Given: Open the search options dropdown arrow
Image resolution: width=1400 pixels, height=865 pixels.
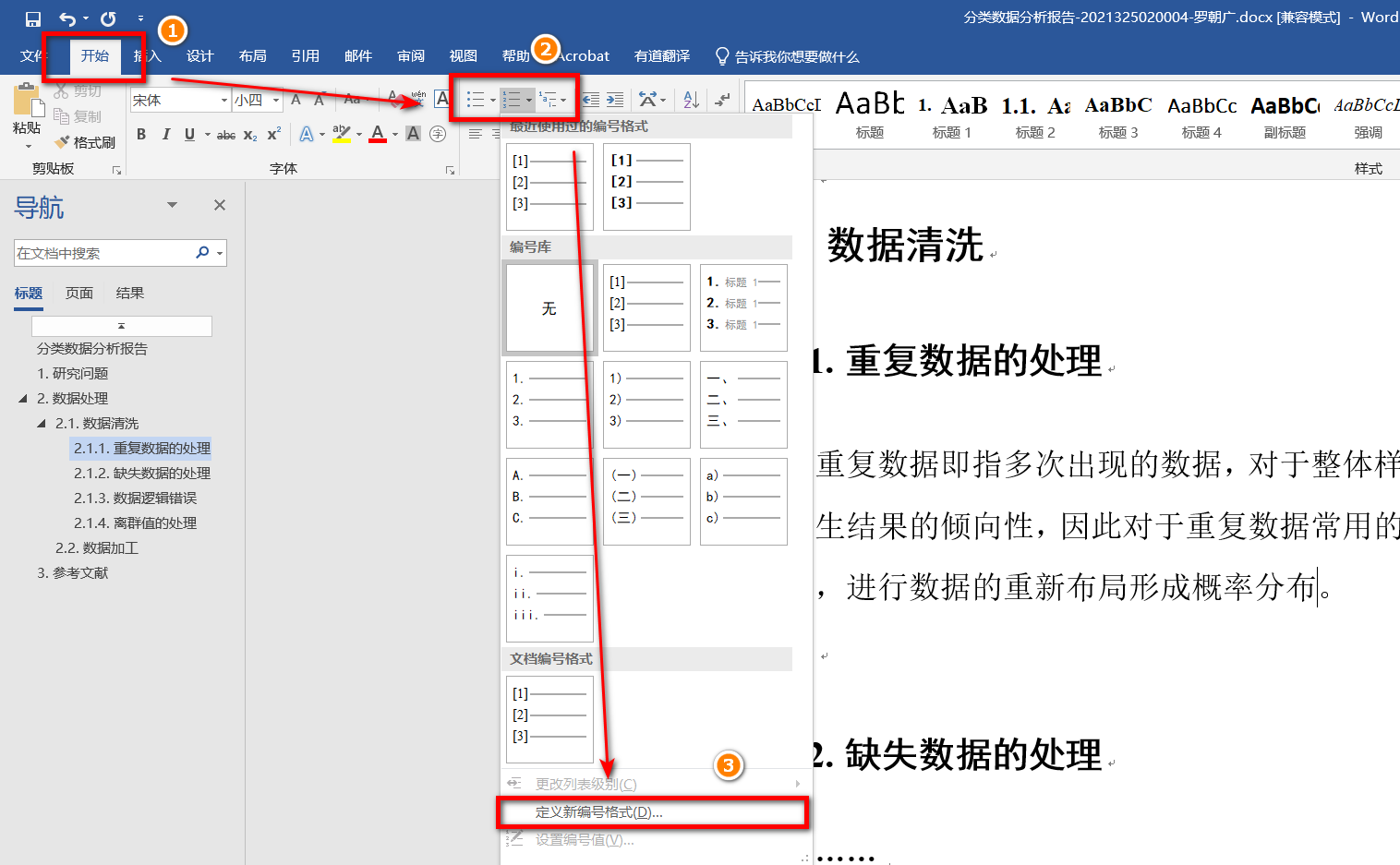Looking at the screenshot, I should (x=220, y=253).
